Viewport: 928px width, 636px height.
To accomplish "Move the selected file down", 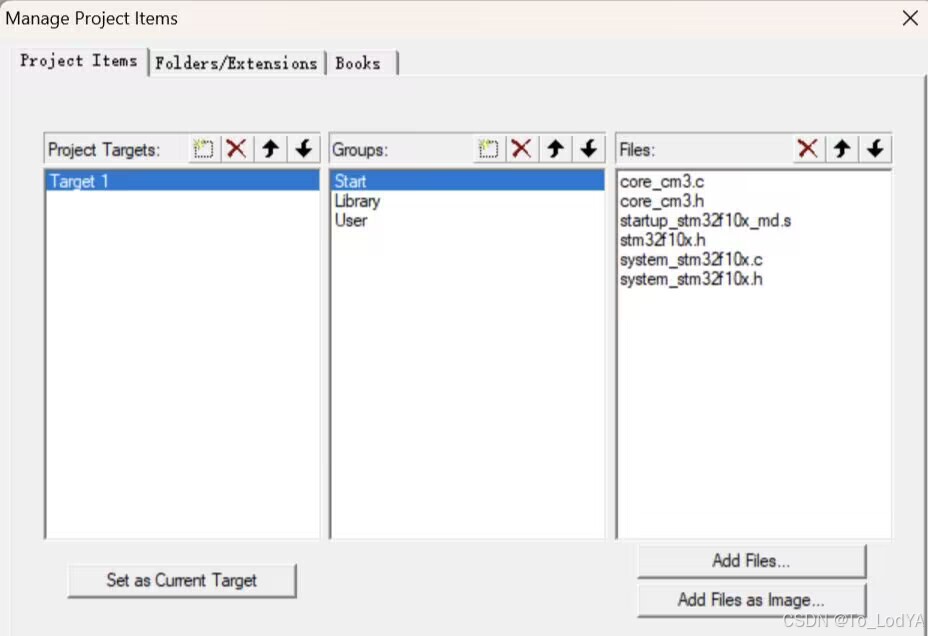I will tap(875, 148).
